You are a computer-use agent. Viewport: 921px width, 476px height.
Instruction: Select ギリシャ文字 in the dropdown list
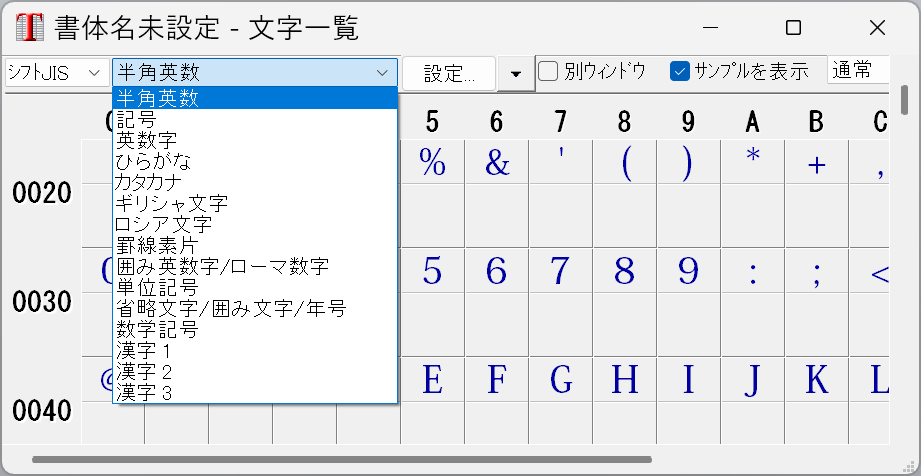[x=172, y=203]
